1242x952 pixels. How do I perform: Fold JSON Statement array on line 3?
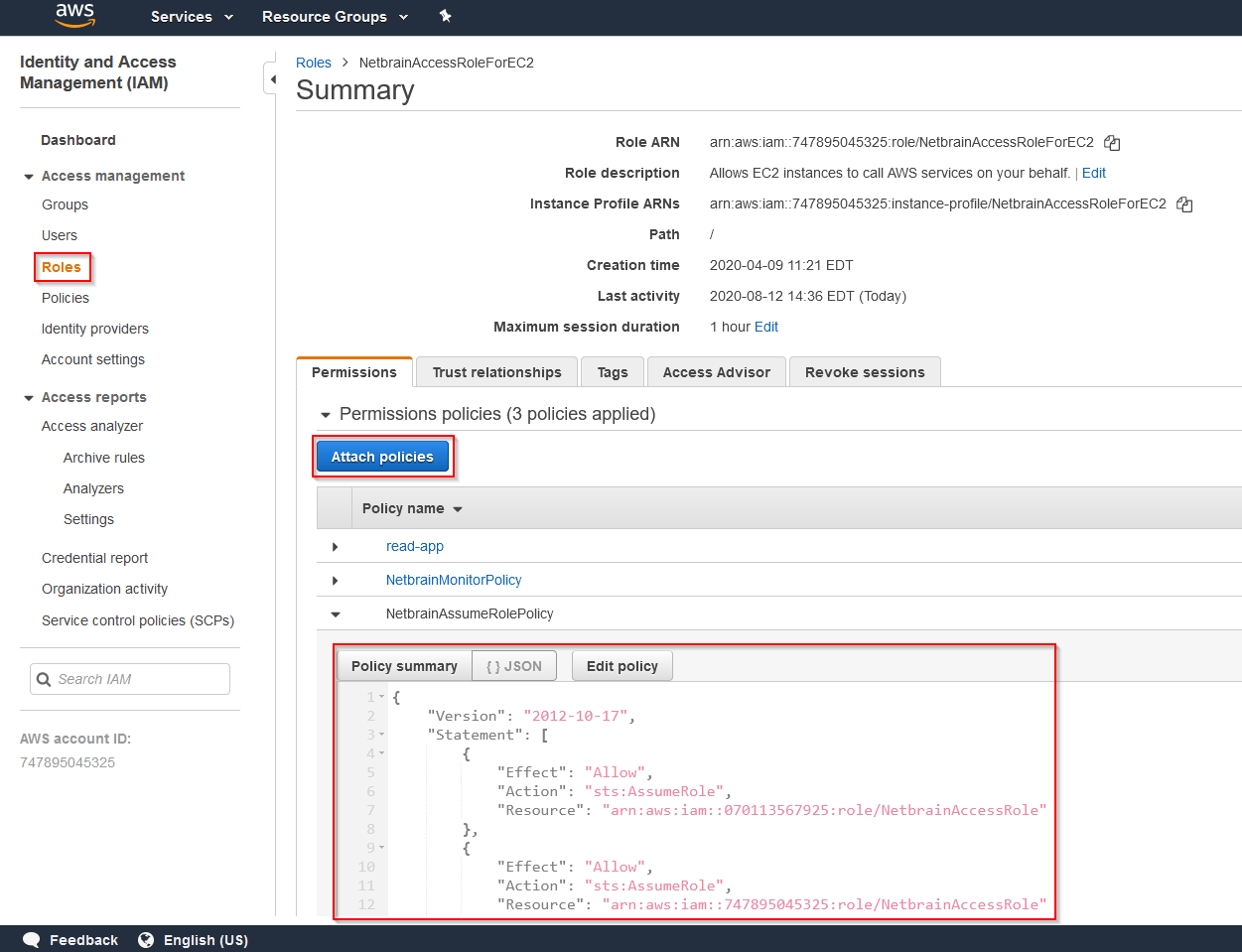click(381, 736)
